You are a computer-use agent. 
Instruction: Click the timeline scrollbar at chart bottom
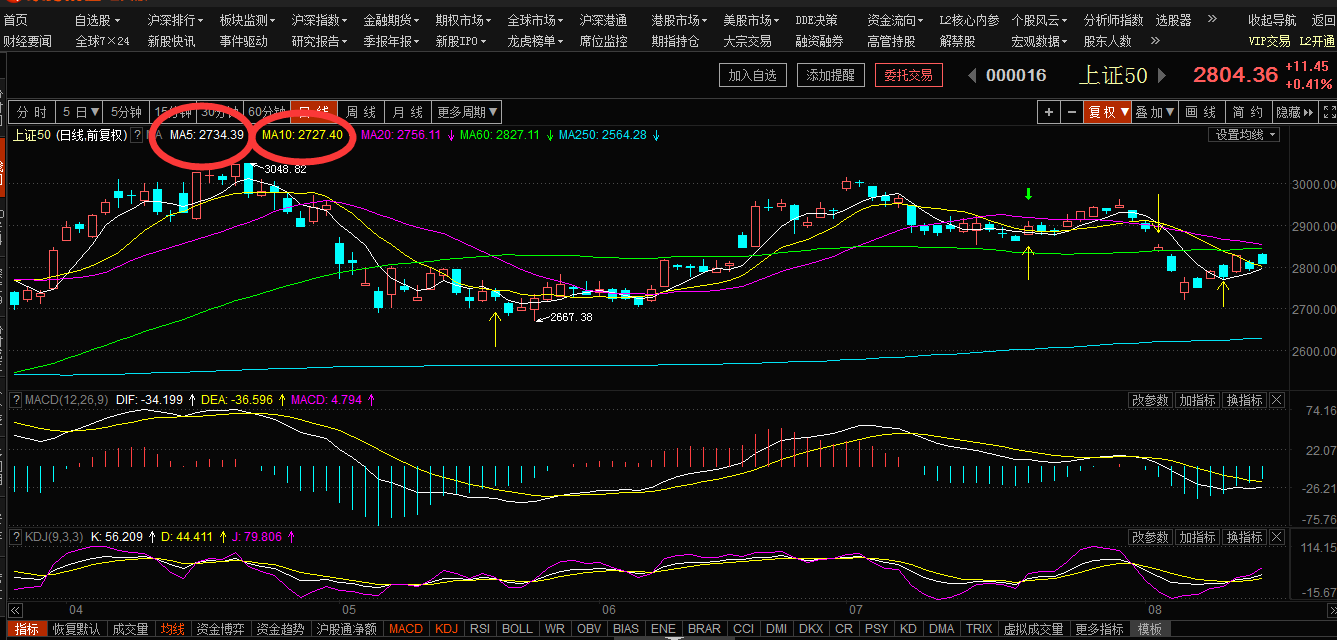[669, 608]
